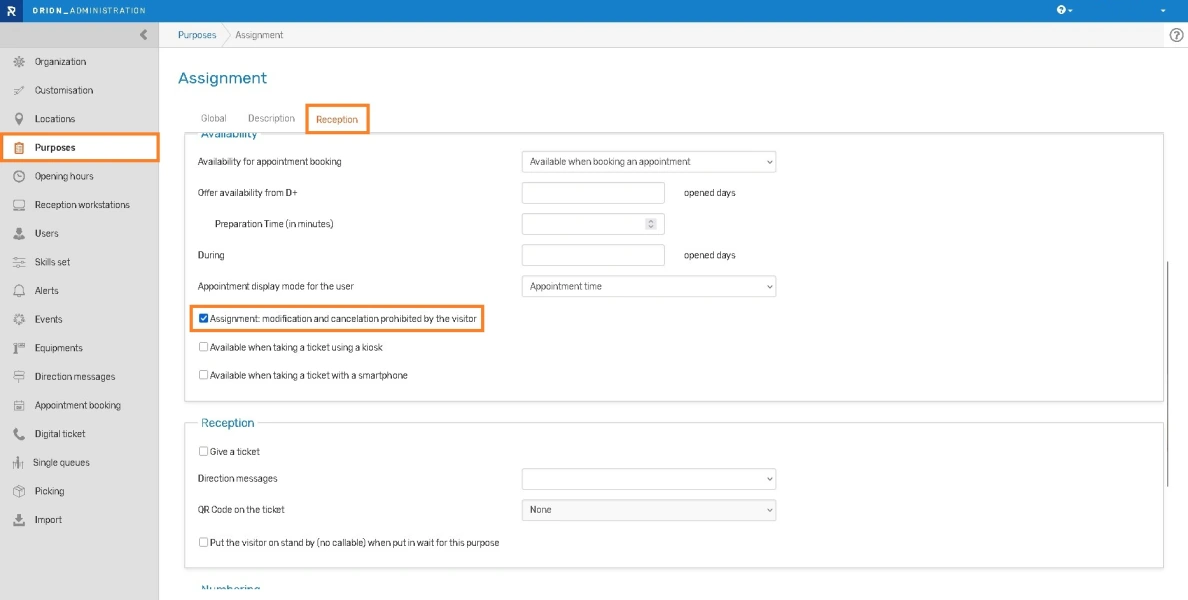Open Opening hours clock icon

click(x=18, y=176)
